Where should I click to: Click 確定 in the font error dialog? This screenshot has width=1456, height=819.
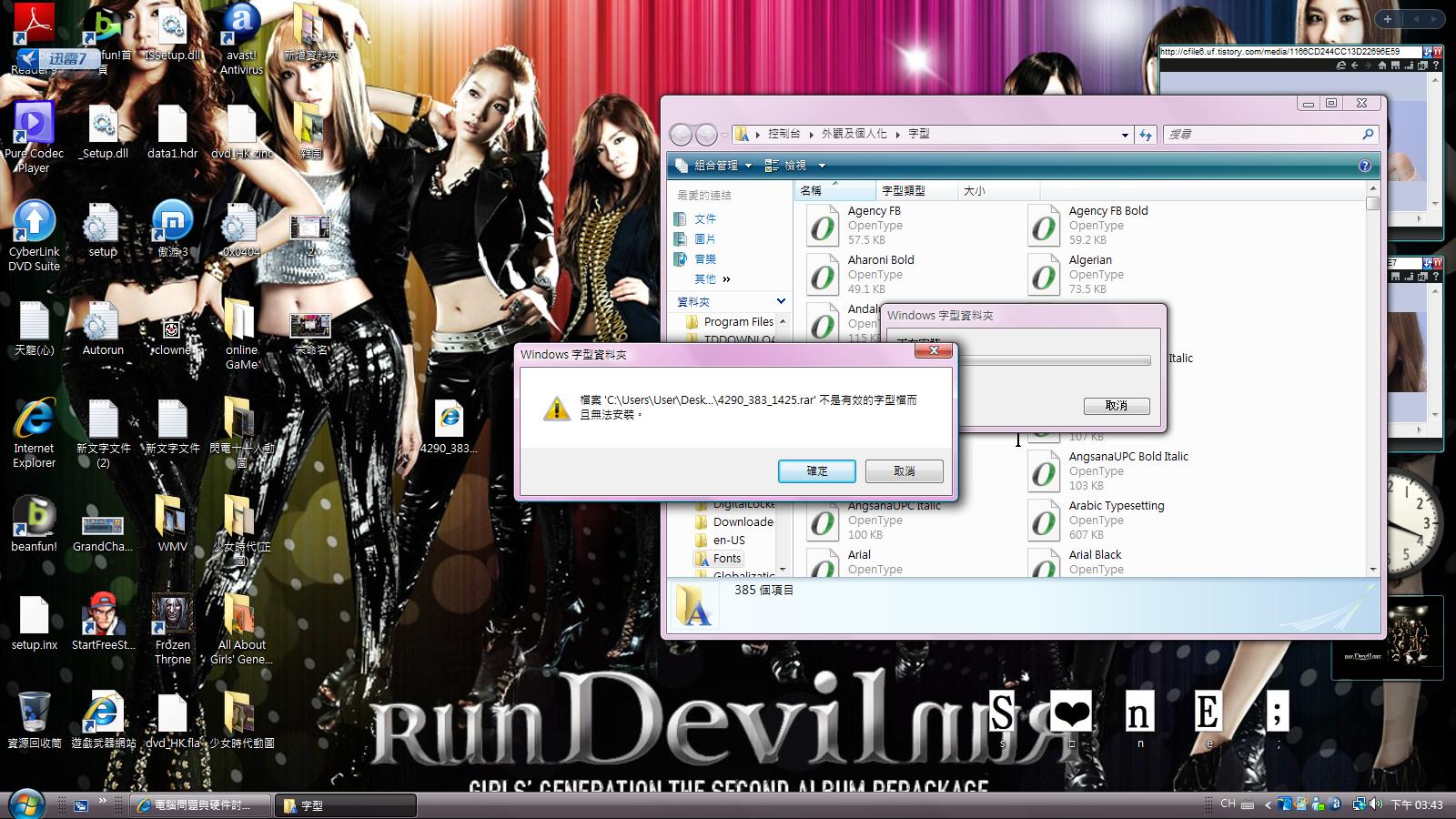point(817,471)
